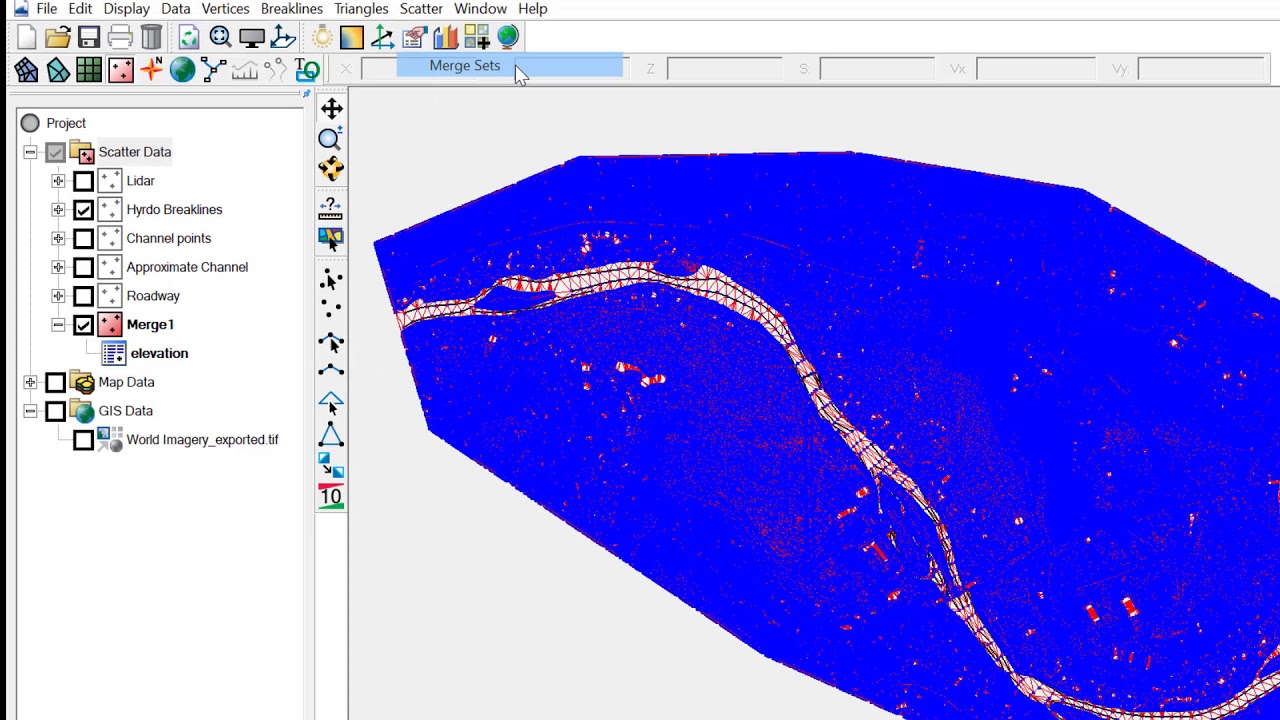1280x720 pixels.
Task: Toggle the Scatter Data folder checkbox
Action: click(x=55, y=152)
